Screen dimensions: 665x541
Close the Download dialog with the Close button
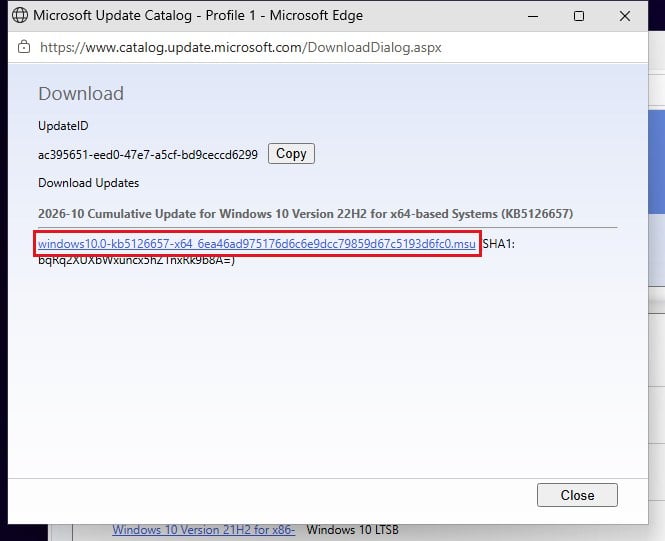coord(577,495)
